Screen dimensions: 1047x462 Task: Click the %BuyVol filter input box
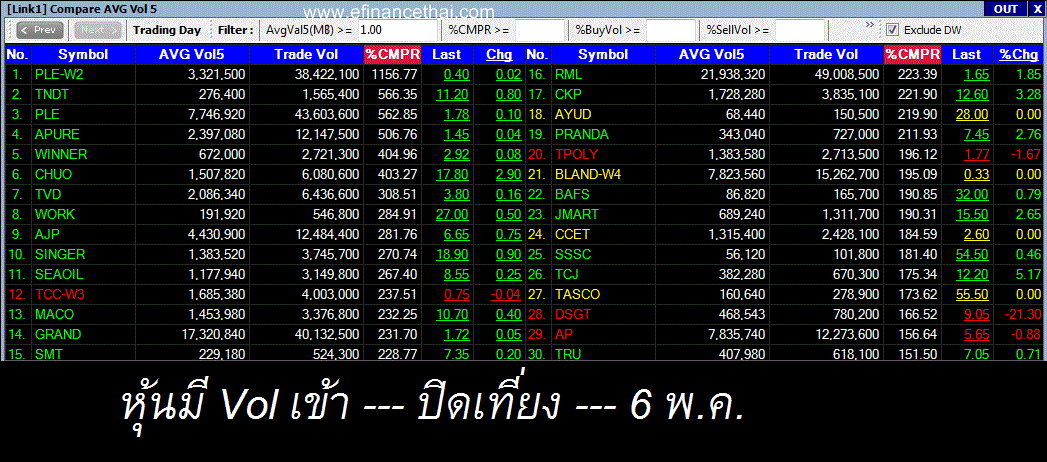670,30
